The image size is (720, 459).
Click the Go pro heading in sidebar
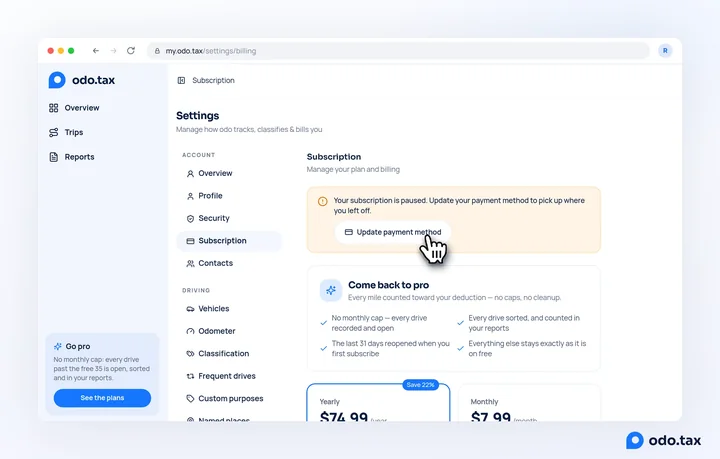(78, 347)
